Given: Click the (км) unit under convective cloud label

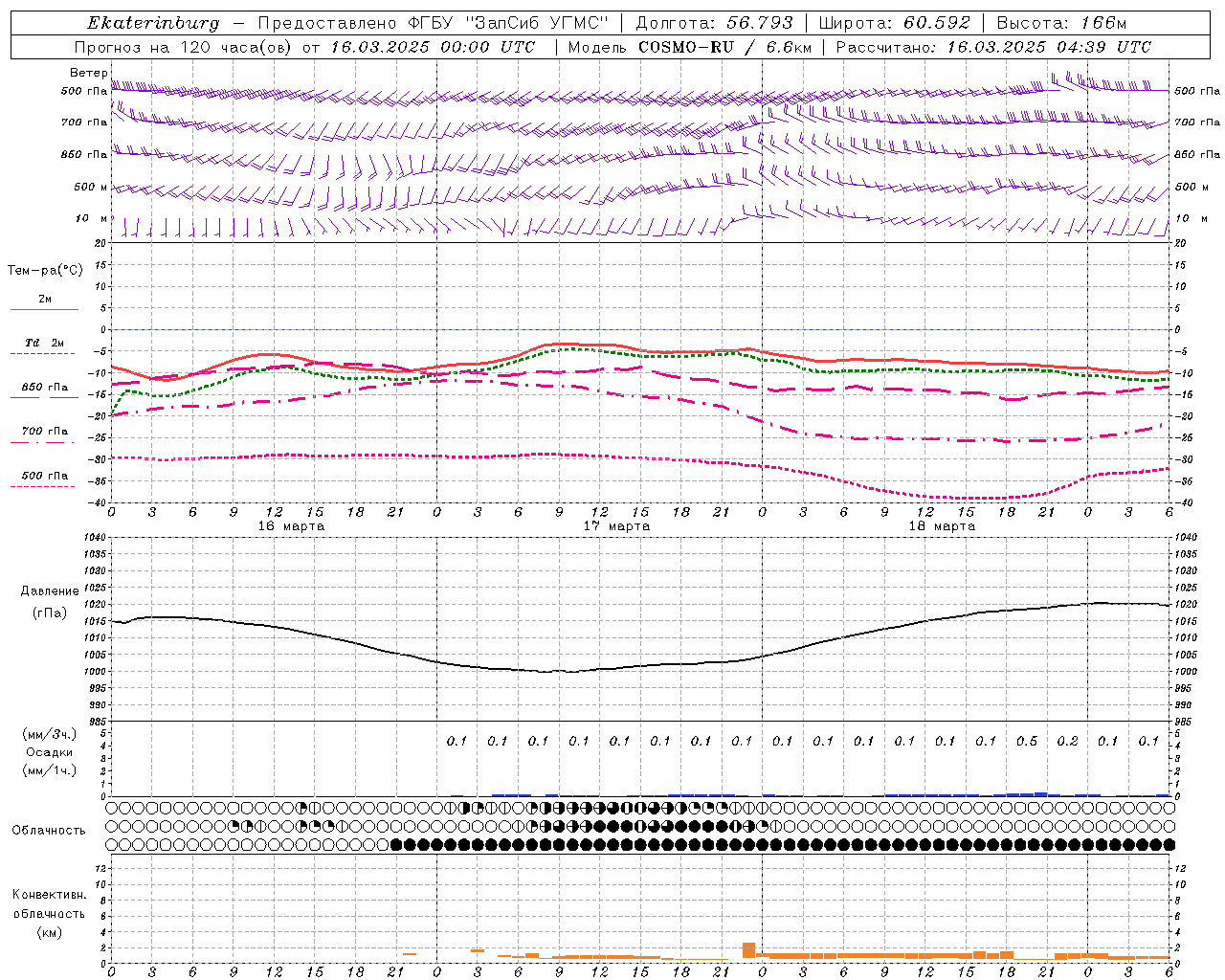Looking at the screenshot, I should [x=50, y=932].
